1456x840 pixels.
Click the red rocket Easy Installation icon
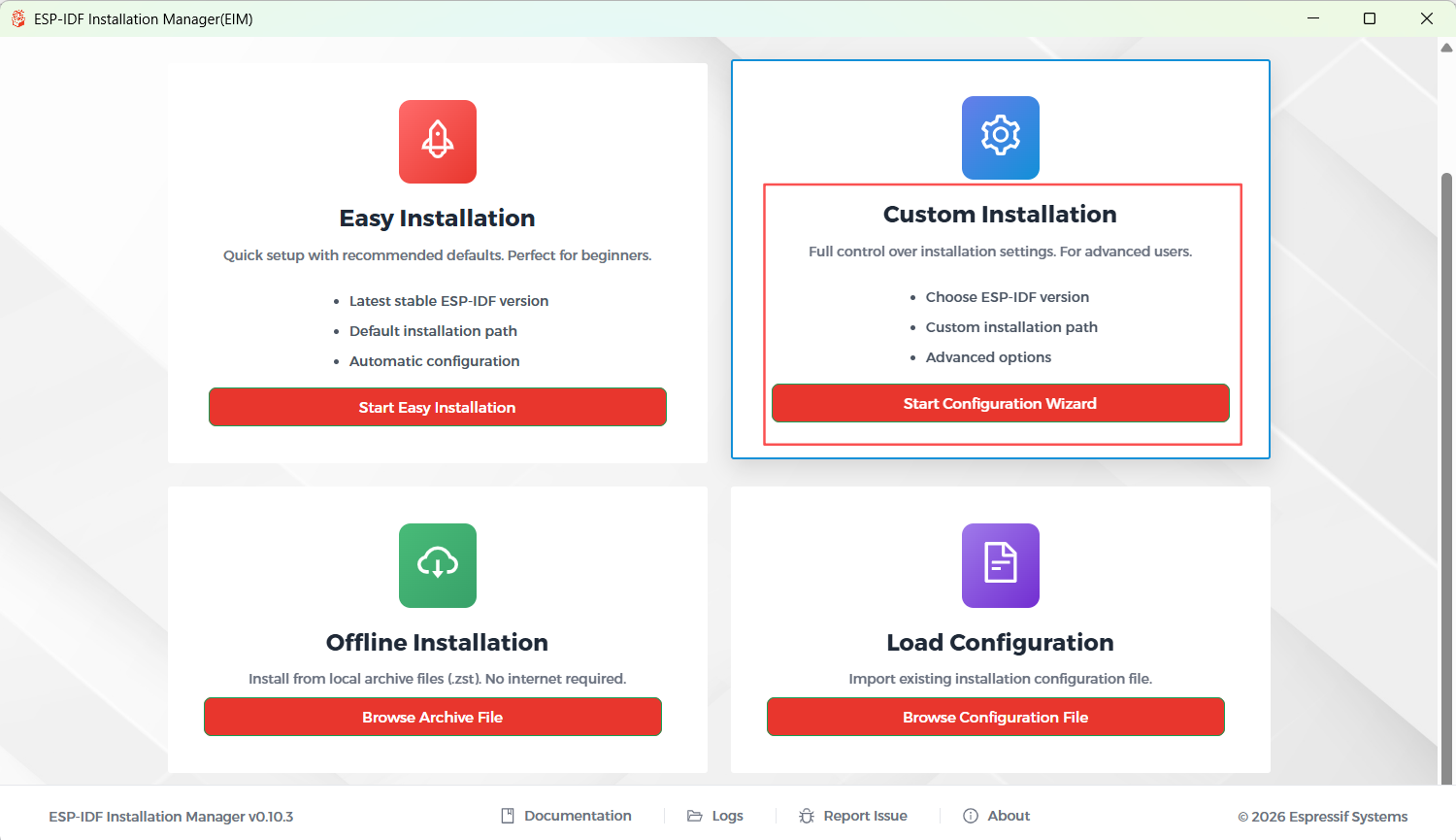coord(438,142)
